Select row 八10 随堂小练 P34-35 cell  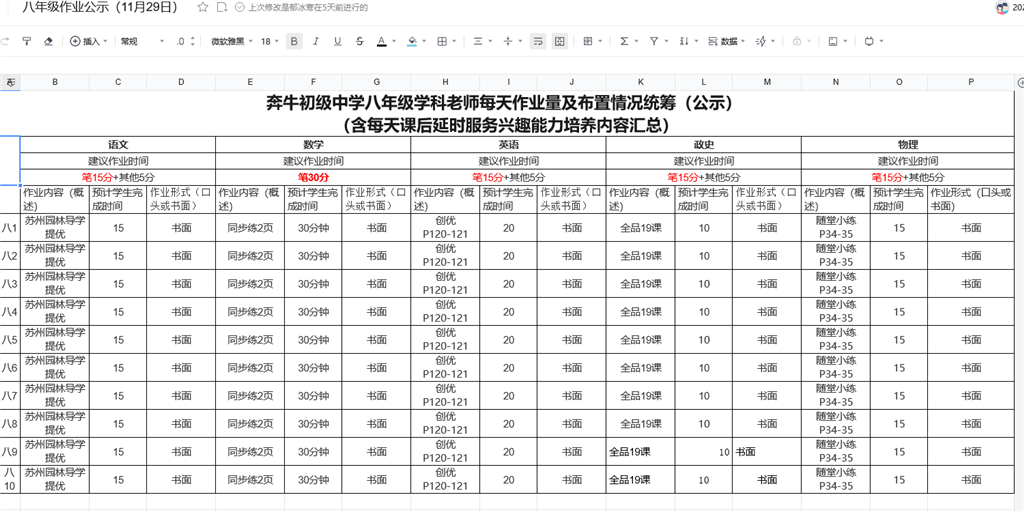835,480
